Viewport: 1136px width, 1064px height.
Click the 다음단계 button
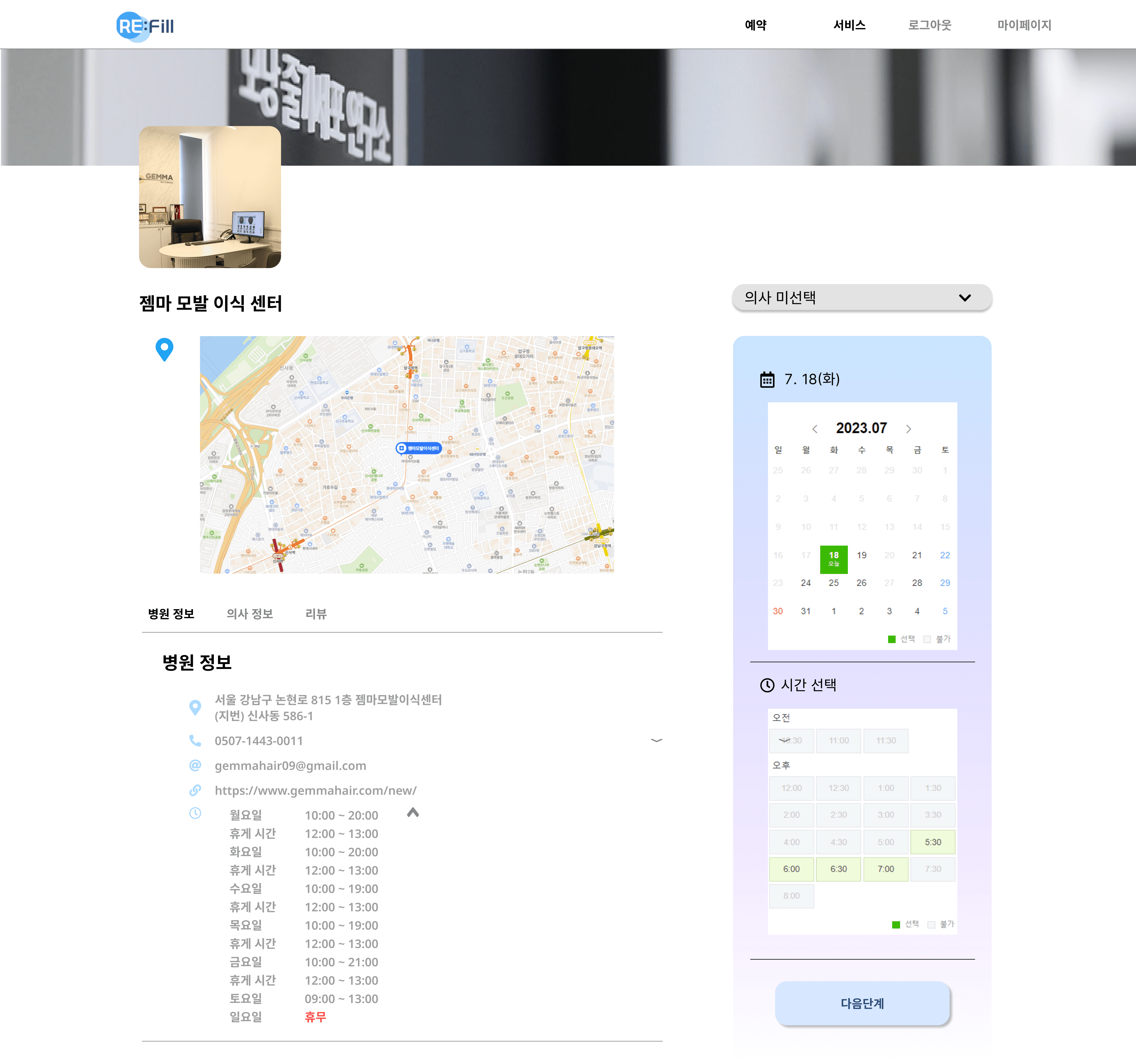862,1003
